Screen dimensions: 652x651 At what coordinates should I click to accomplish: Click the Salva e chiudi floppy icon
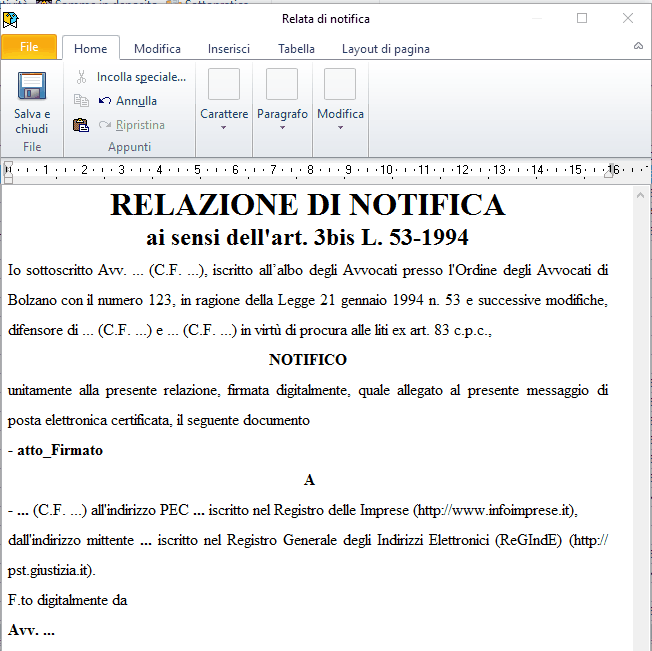(x=32, y=86)
